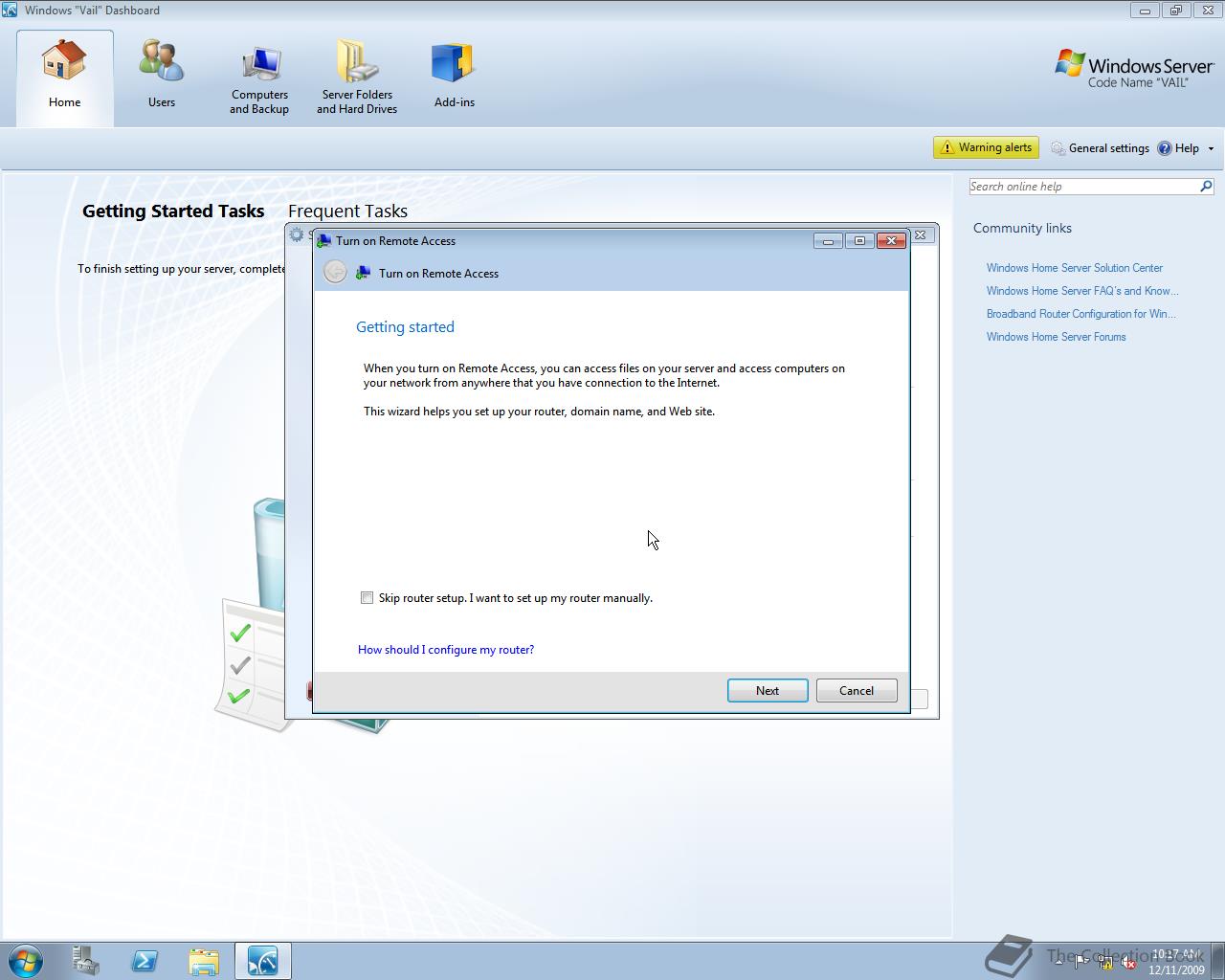This screenshot has height=980, width=1225.
Task: Launch Windows PowerShell from the taskbar
Action: coord(145,961)
